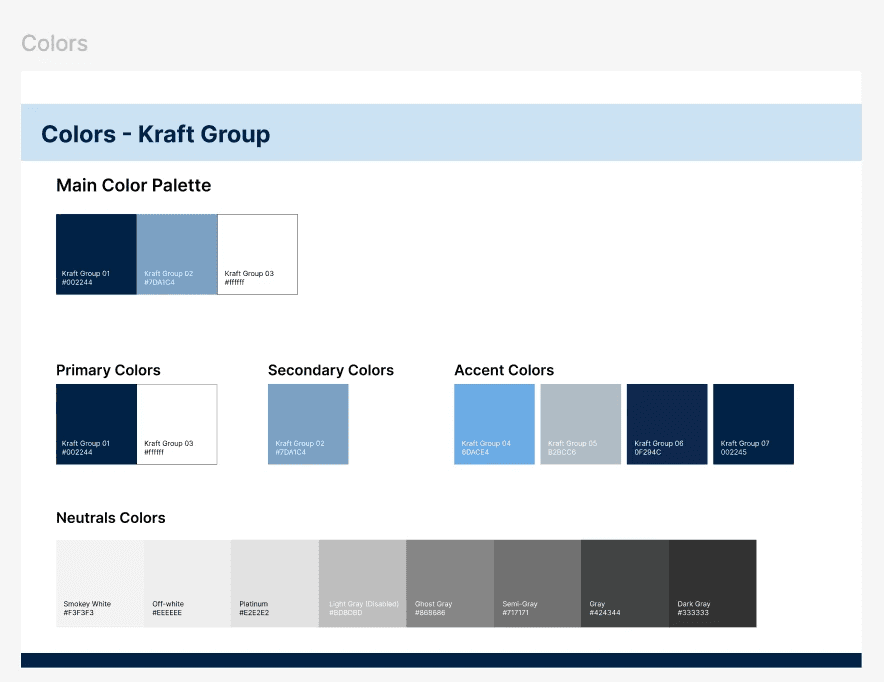Pick the Semi-Gray neutral swatch
884x682 pixels.
pos(537,583)
